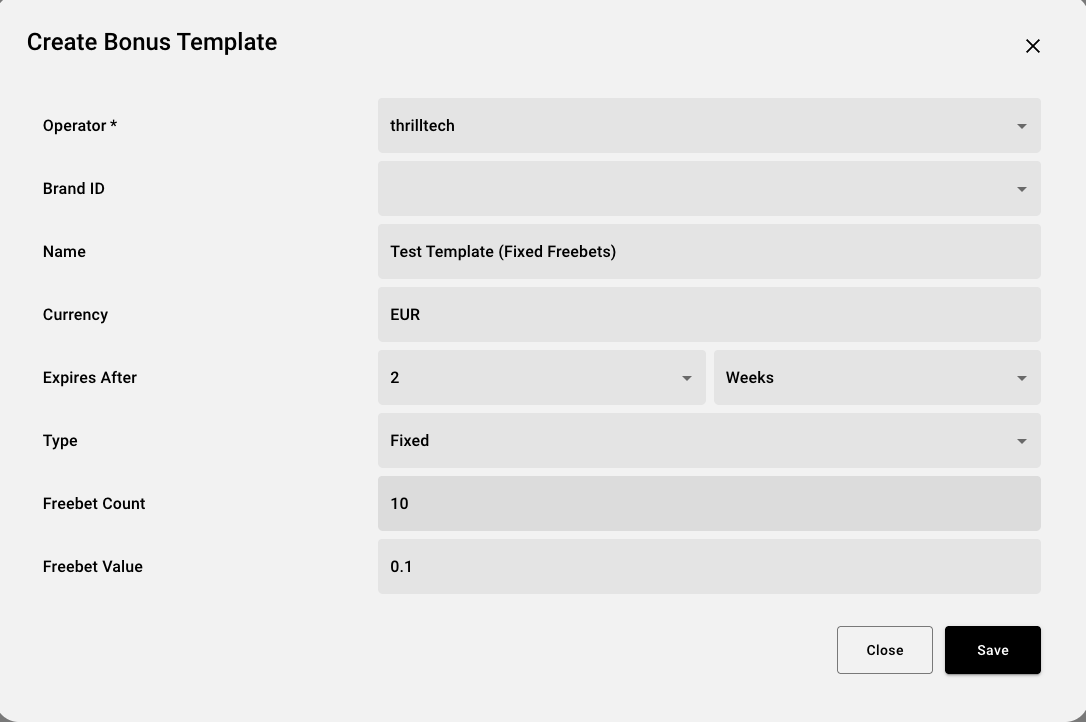Image resolution: width=1086 pixels, height=722 pixels.
Task: Click the Type label text
Action: click(60, 441)
